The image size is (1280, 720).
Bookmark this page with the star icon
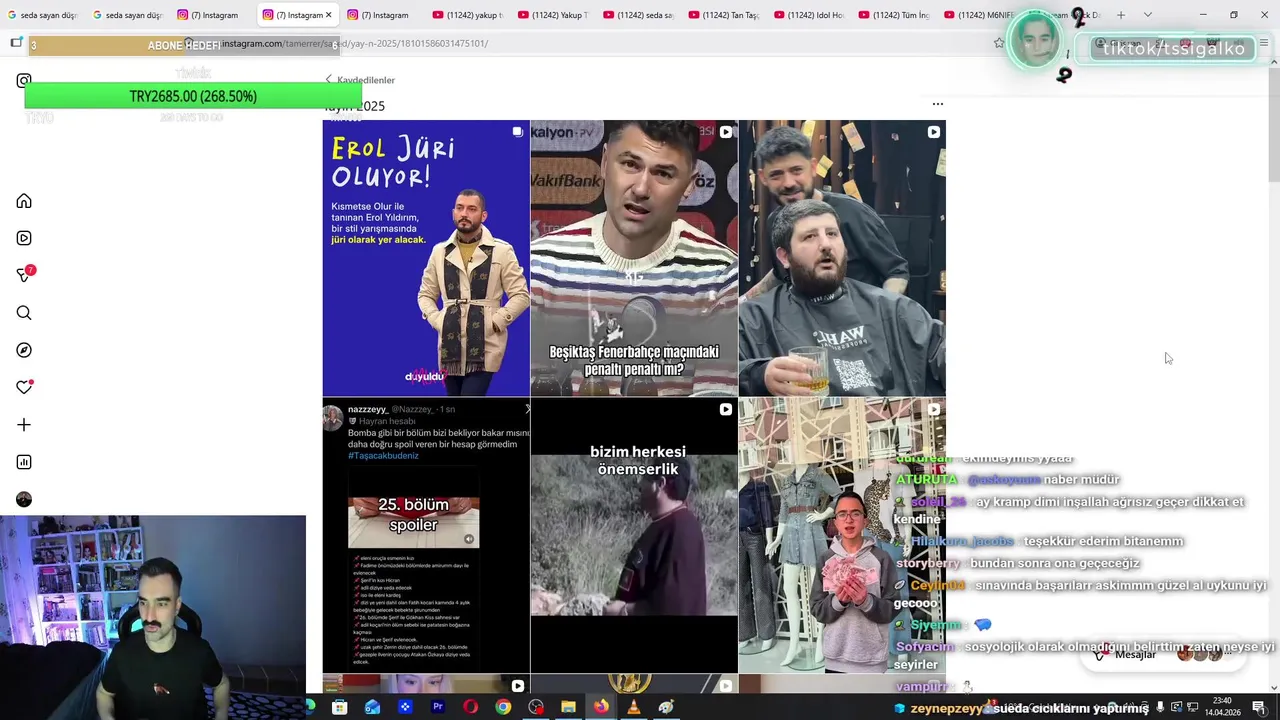[998, 43]
